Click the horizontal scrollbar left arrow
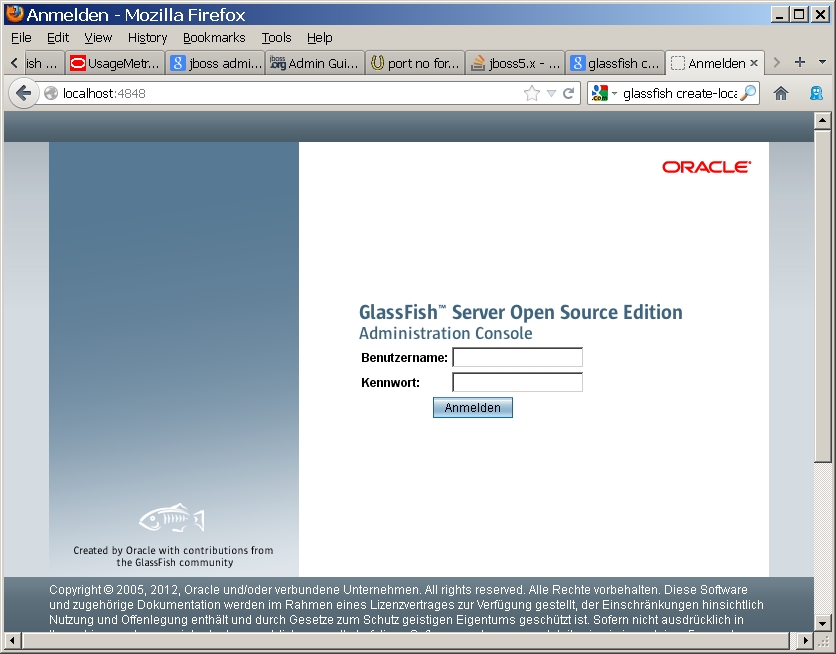836x654 pixels. (x=13, y=640)
